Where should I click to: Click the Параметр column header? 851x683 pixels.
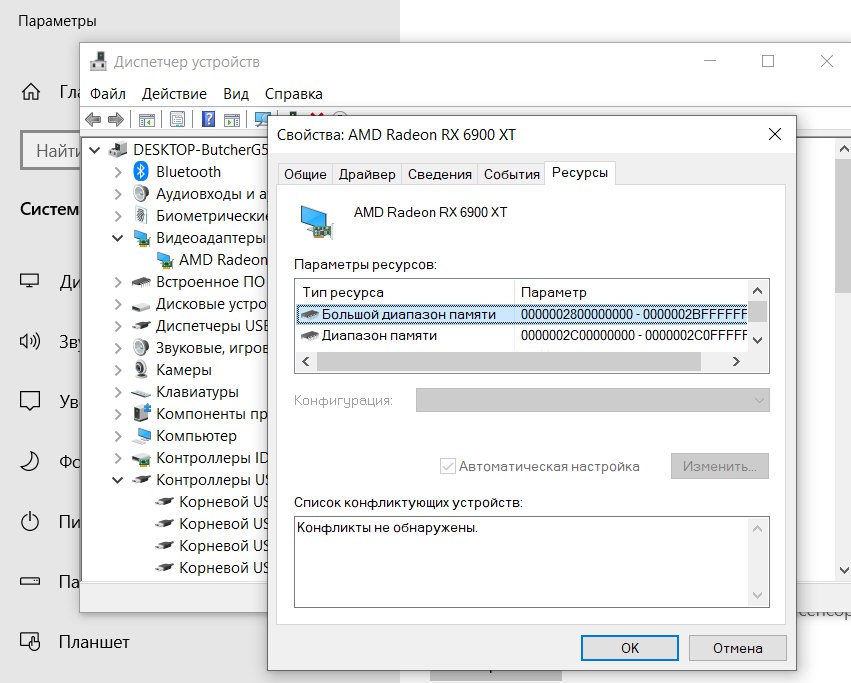pos(631,292)
